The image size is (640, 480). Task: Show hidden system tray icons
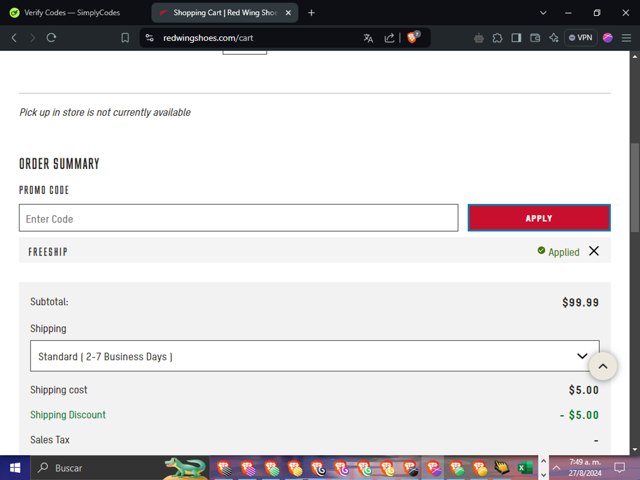[x=556, y=468]
